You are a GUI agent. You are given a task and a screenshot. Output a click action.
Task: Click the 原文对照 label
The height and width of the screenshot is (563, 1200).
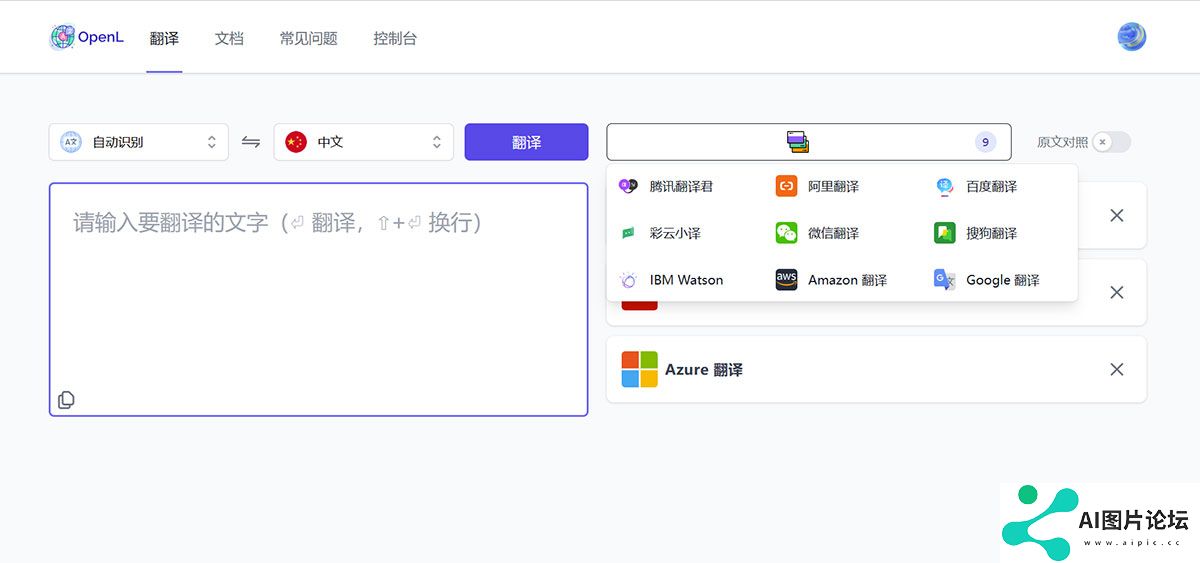[1062, 142]
